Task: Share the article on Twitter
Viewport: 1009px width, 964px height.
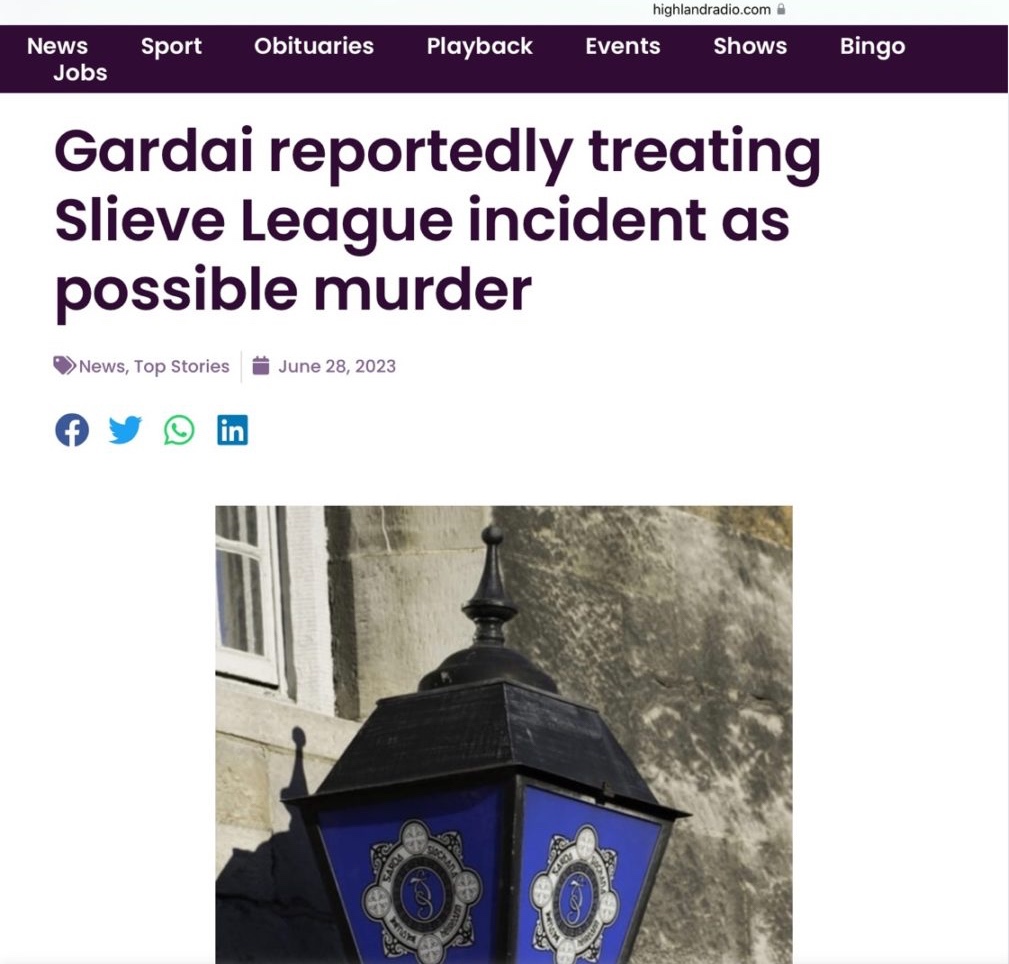Action: (125, 430)
